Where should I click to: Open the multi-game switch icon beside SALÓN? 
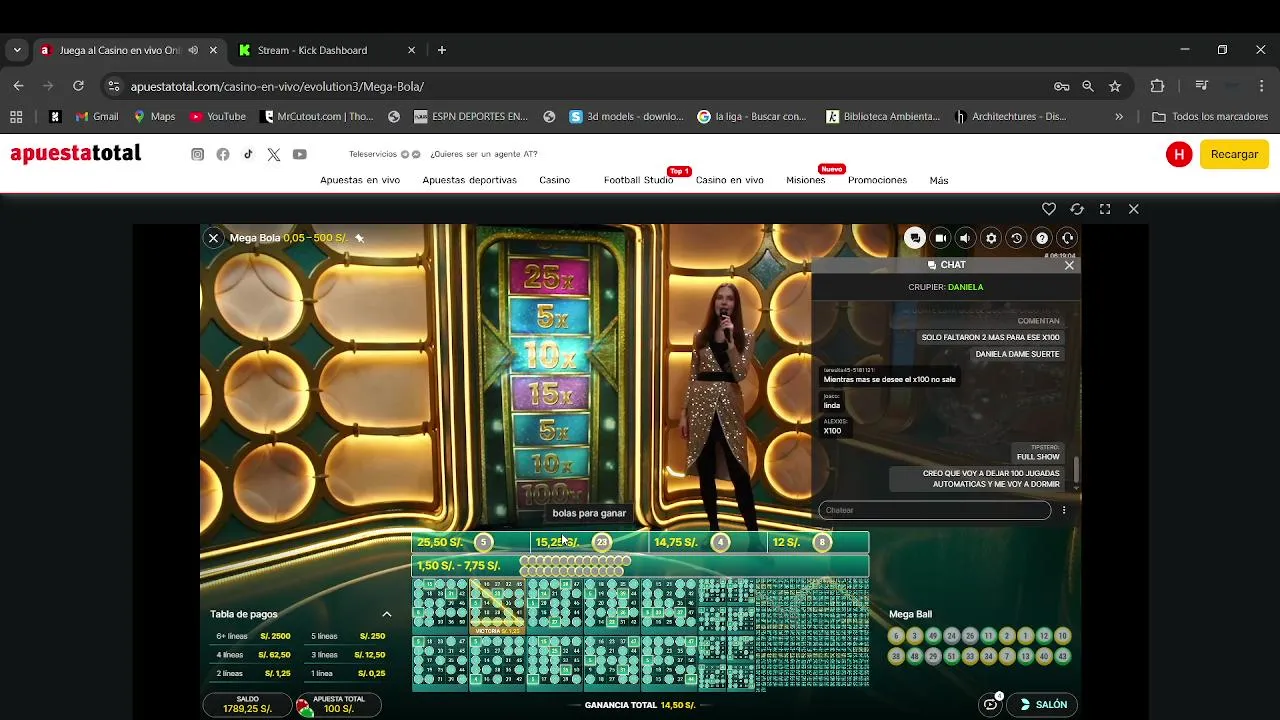point(991,703)
